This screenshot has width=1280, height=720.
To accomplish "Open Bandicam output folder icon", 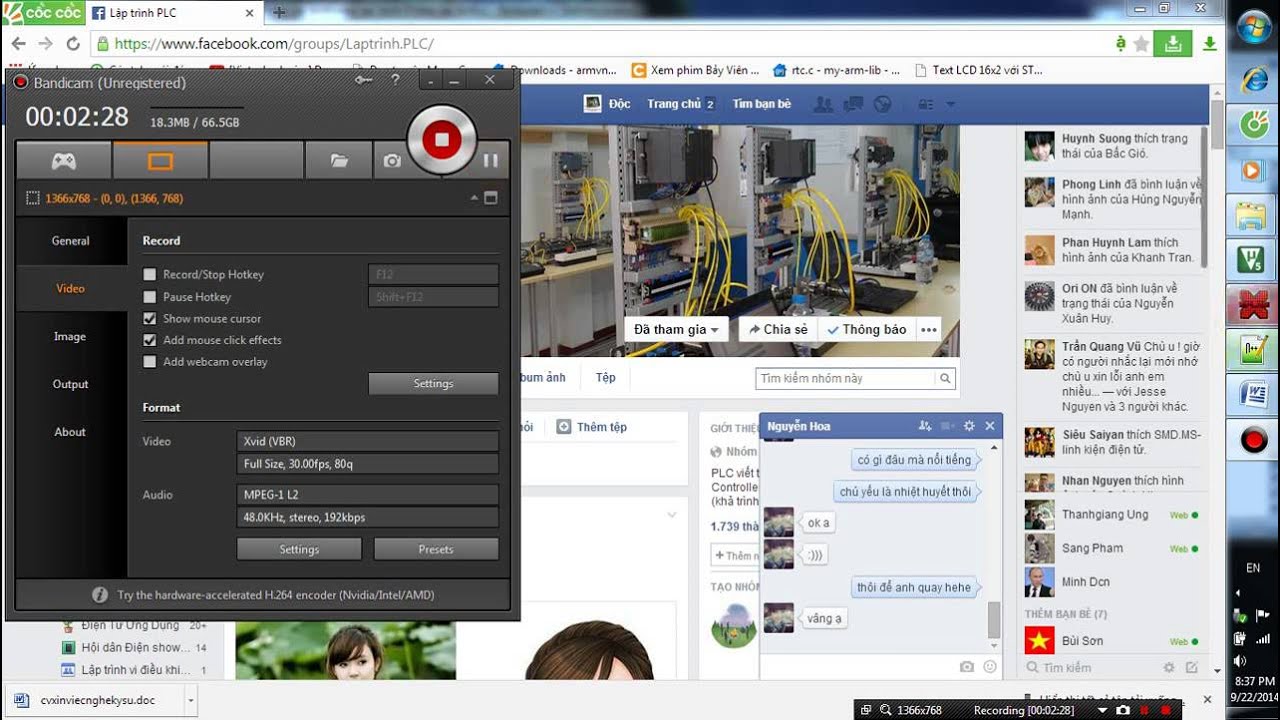I will (x=339, y=160).
